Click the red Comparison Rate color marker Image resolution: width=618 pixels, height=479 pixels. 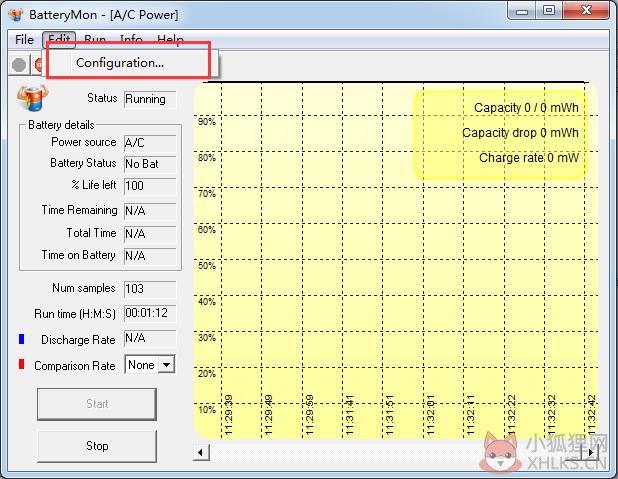[21, 364]
